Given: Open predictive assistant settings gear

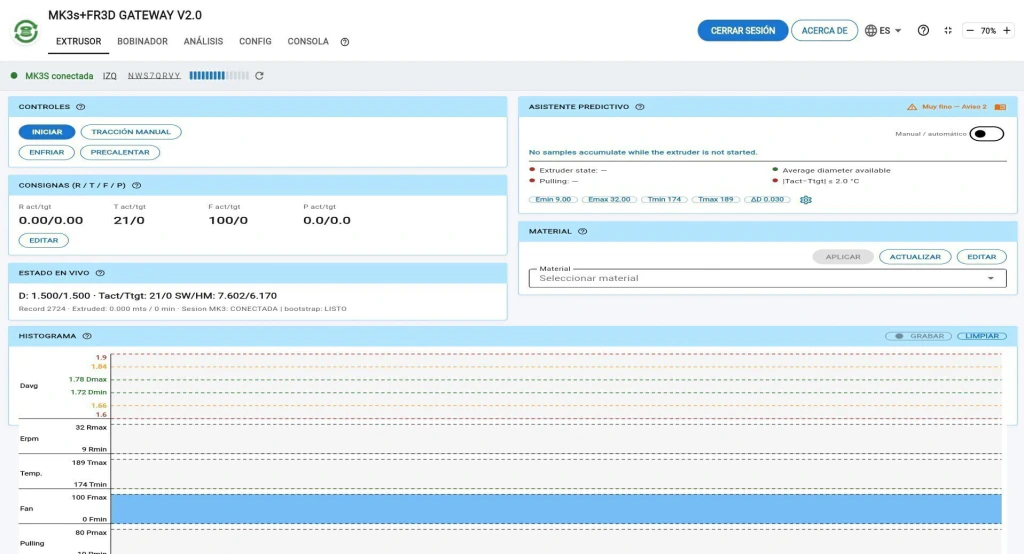Looking at the screenshot, I should tap(806, 200).
